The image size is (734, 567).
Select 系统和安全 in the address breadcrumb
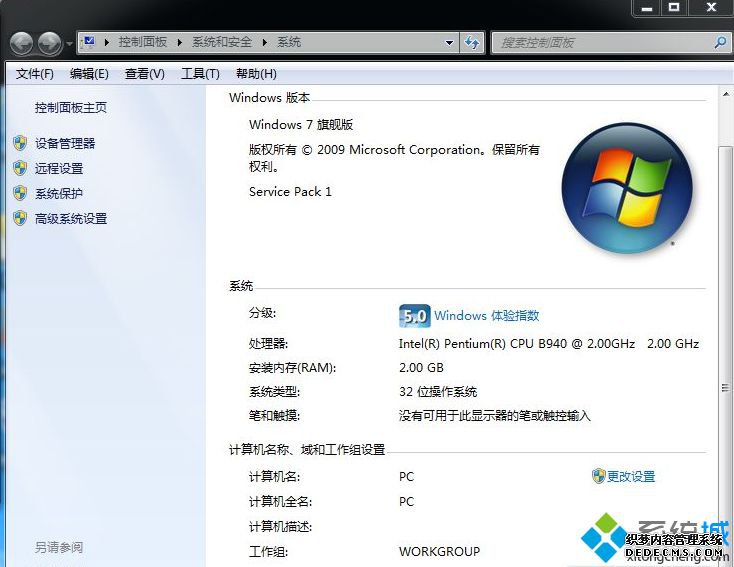point(221,42)
